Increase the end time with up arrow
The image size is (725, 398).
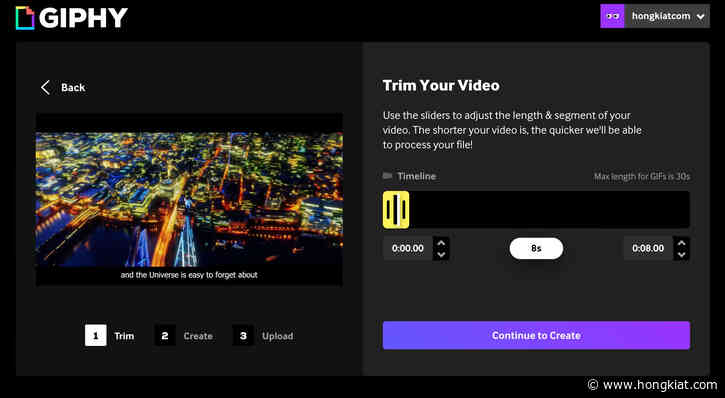(682, 243)
